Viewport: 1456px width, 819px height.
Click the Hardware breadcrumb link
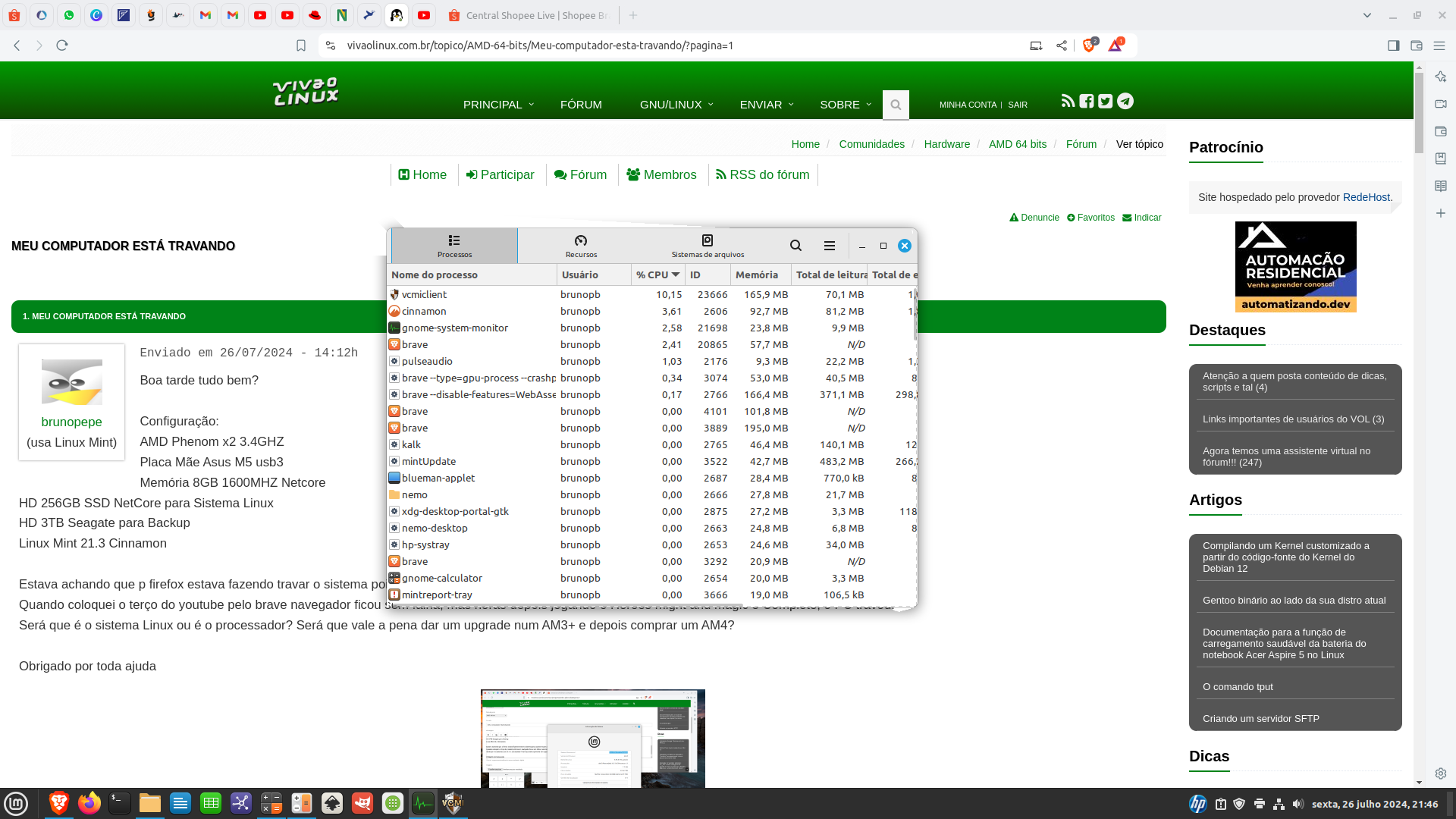pos(946,144)
